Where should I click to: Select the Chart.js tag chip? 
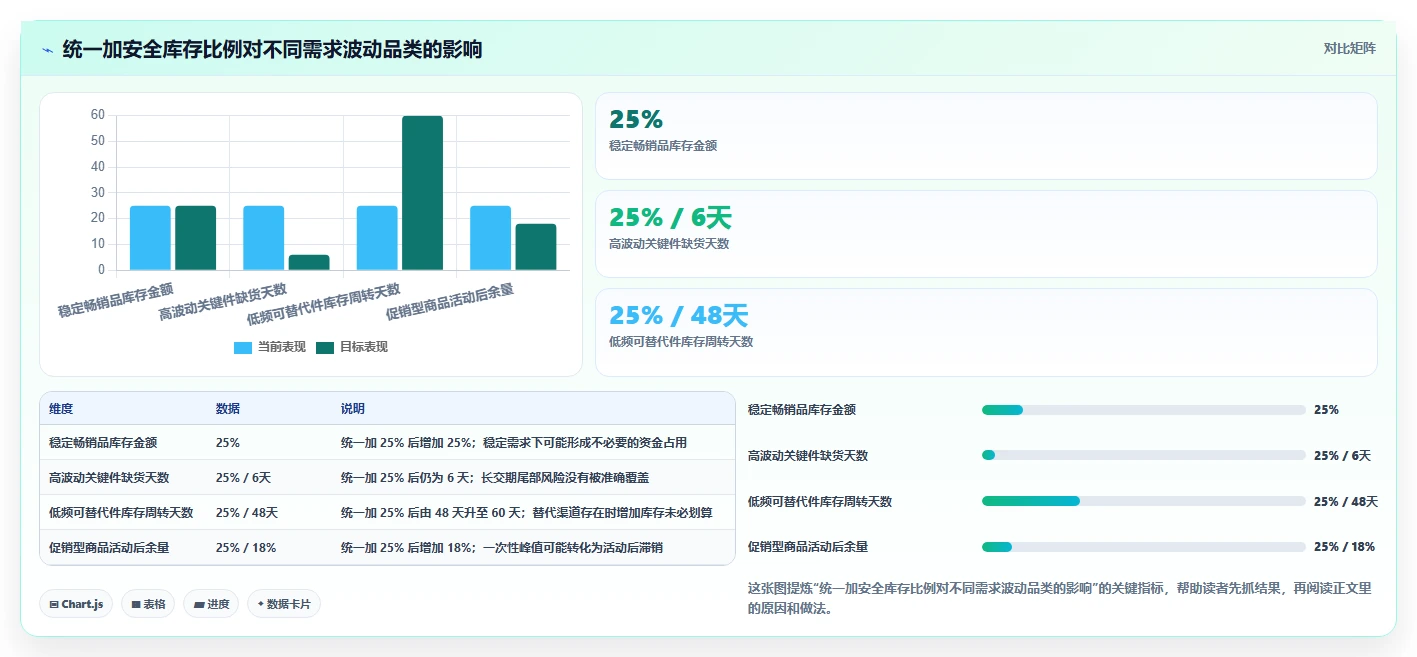(x=76, y=604)
